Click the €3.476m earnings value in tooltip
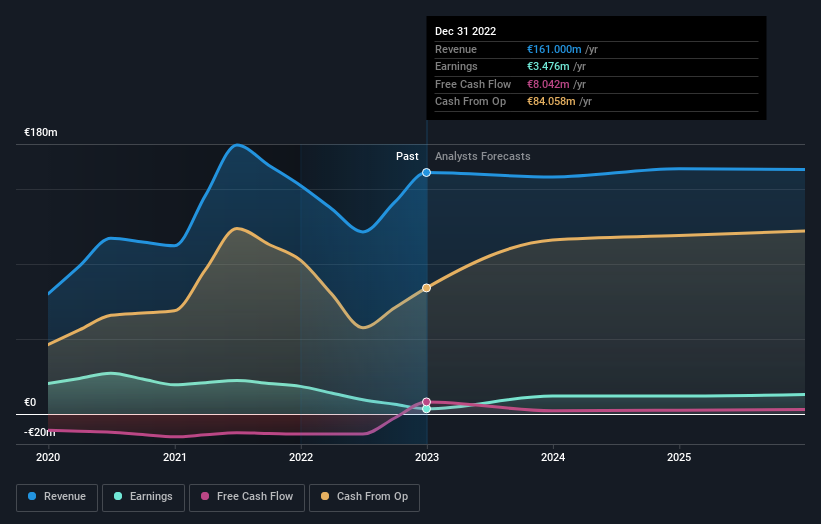 click(x=548, y=66)
